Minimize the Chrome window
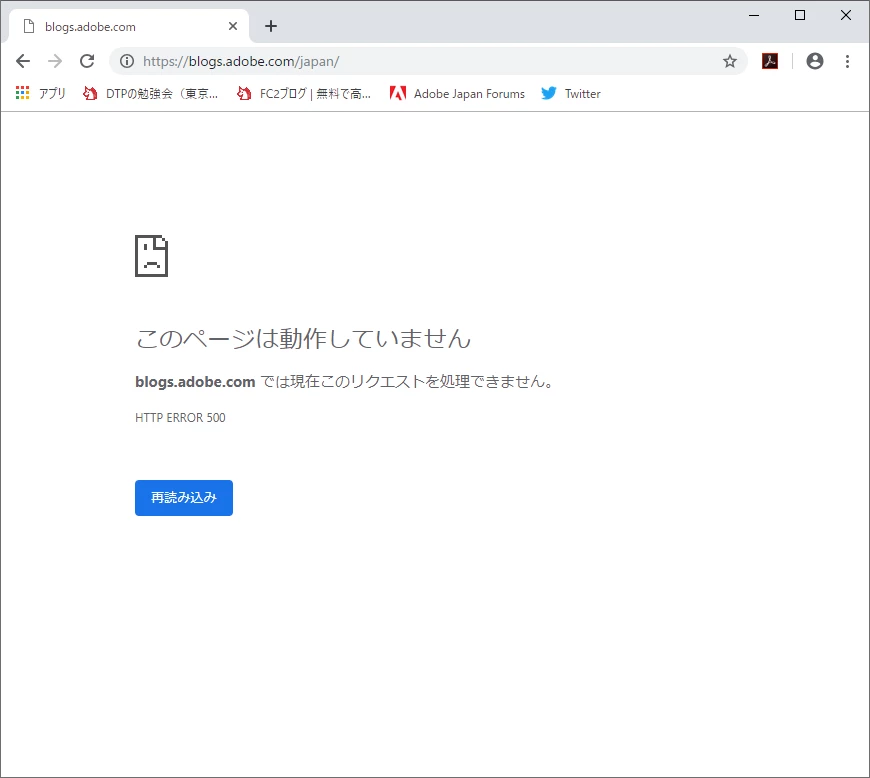 (754, 16)
